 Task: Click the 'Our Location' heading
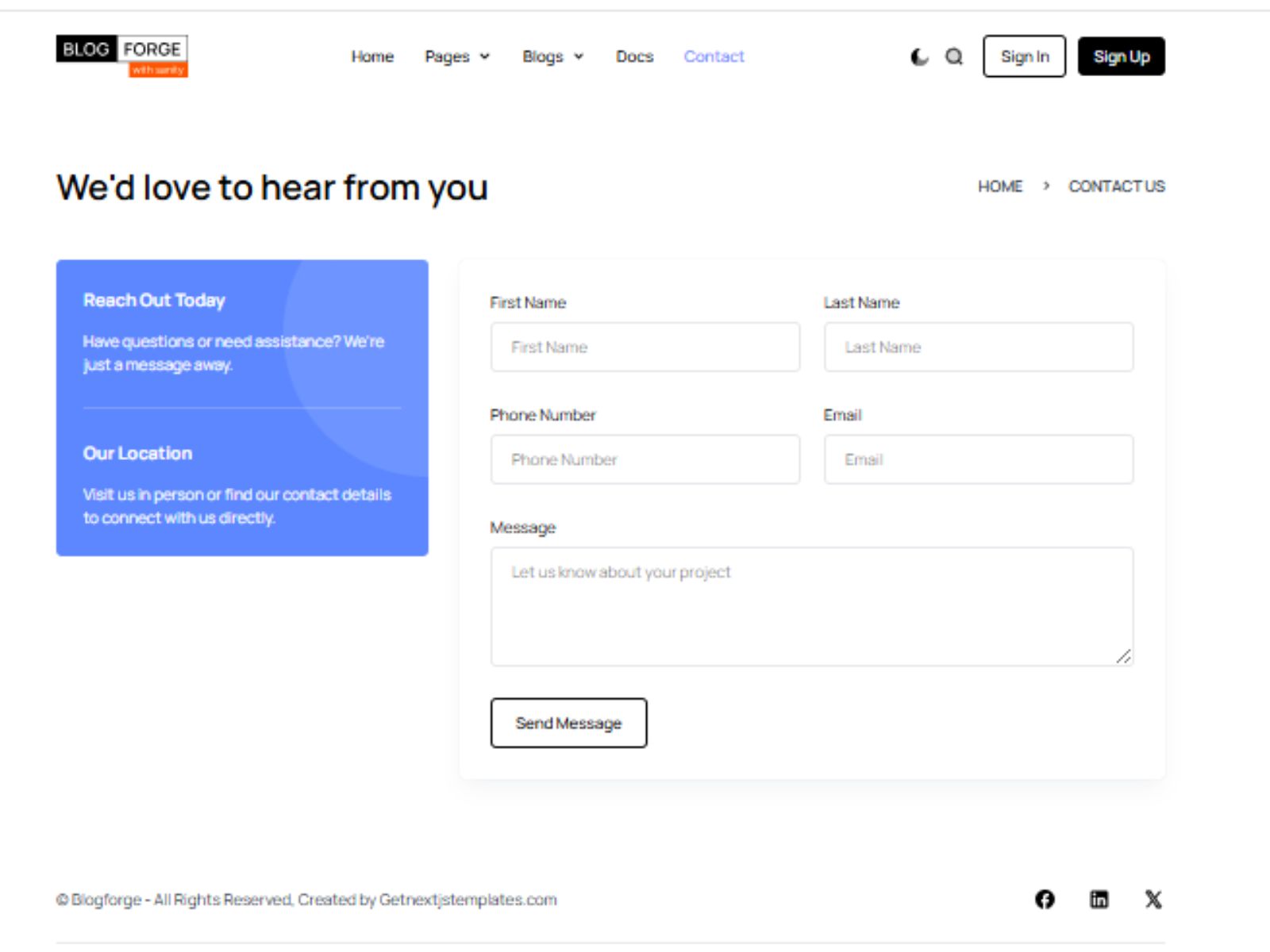[x=137, y=453]
